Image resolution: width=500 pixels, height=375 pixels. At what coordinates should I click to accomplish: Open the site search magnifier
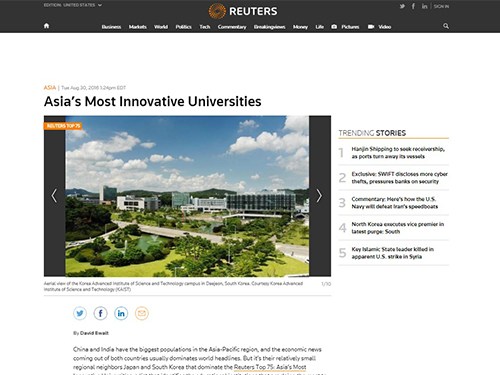click(x=446, y=26)
